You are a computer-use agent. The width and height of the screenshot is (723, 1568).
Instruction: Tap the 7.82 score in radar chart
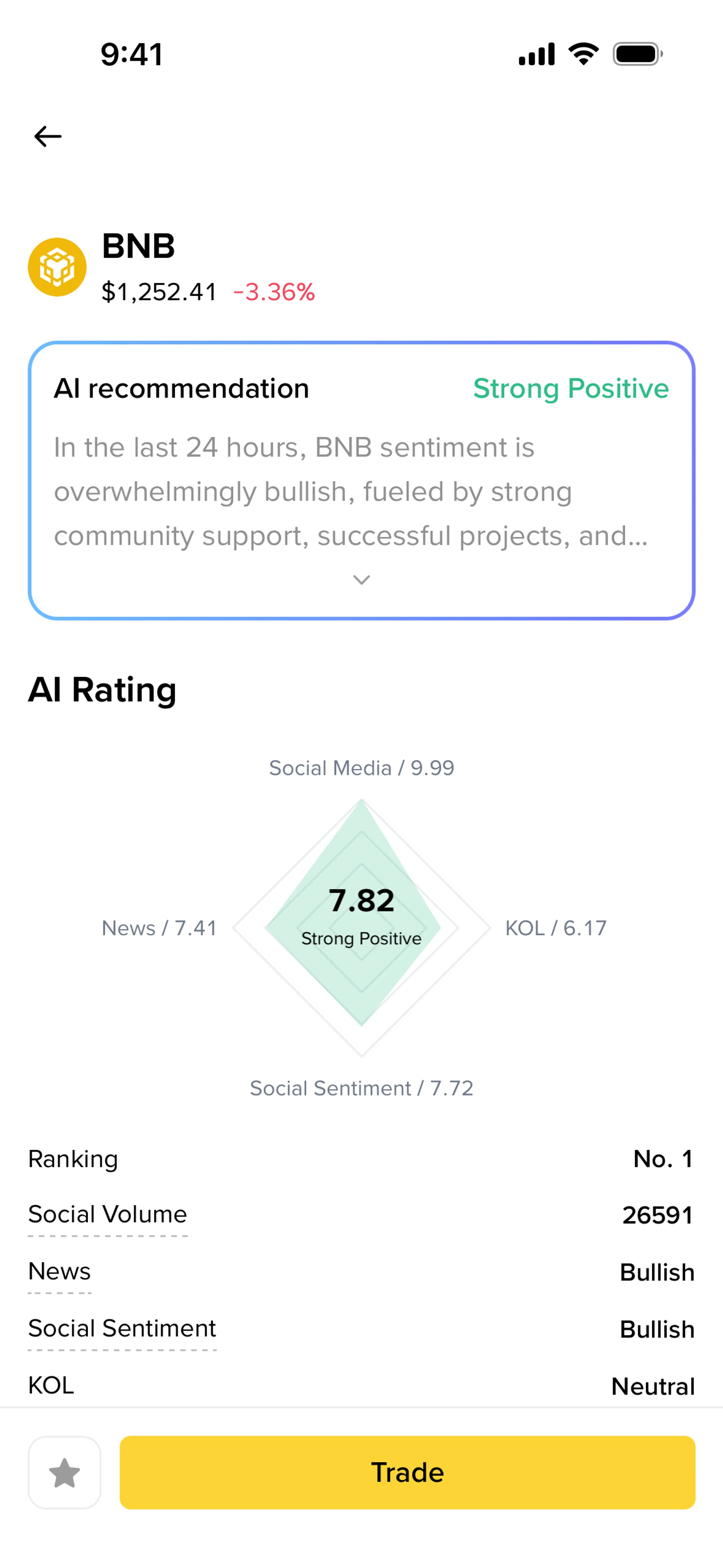[x=361, y=900]
